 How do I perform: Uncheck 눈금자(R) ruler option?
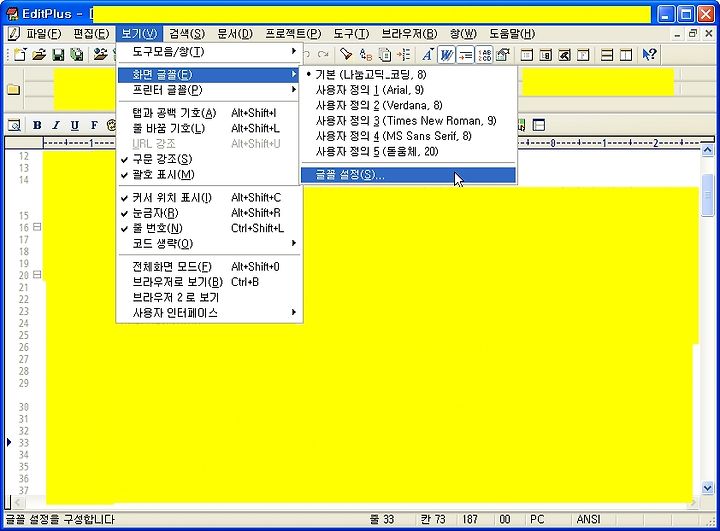point(209,213)
